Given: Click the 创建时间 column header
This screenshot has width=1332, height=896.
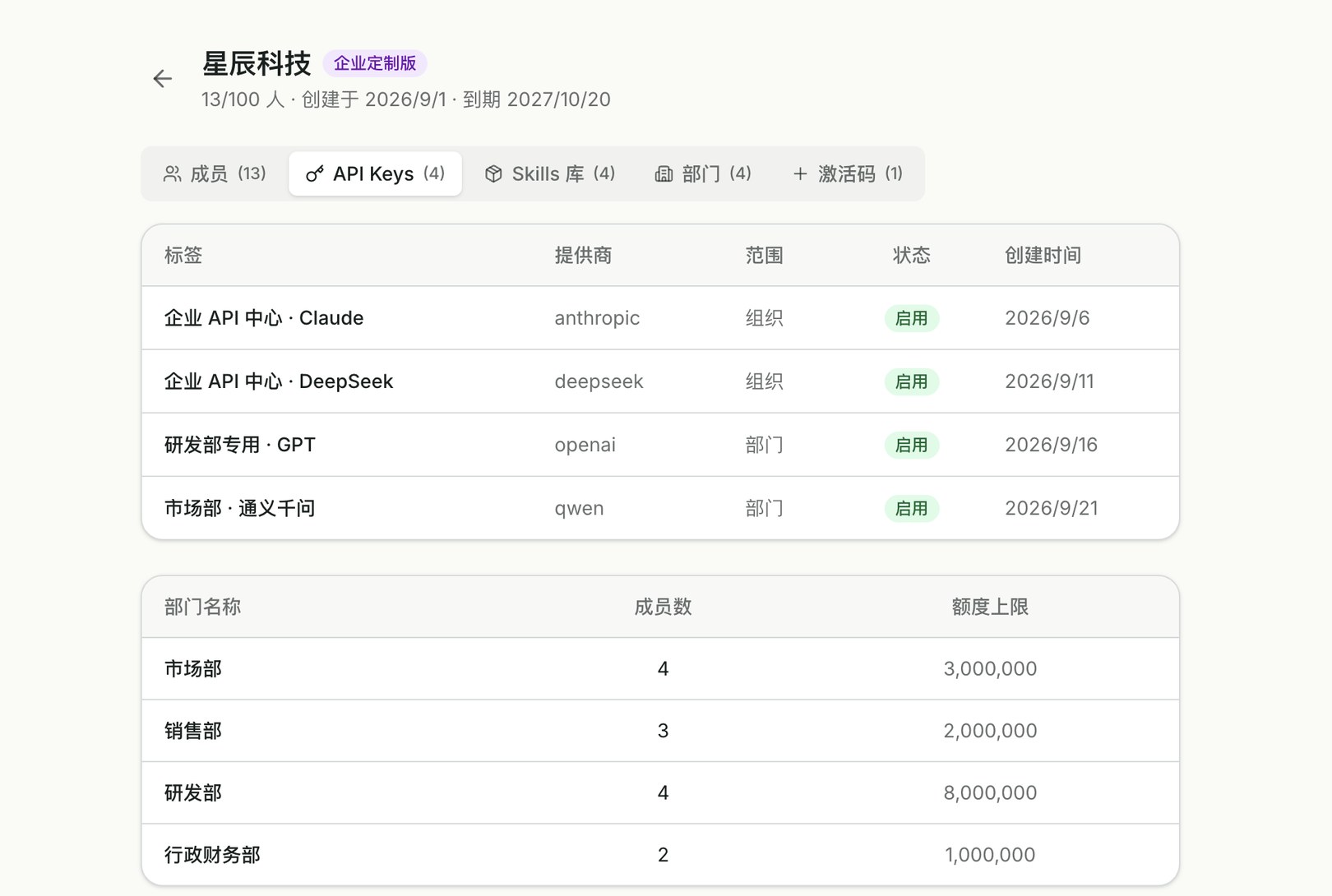Looking at the screenshot, I should 1043,256.
